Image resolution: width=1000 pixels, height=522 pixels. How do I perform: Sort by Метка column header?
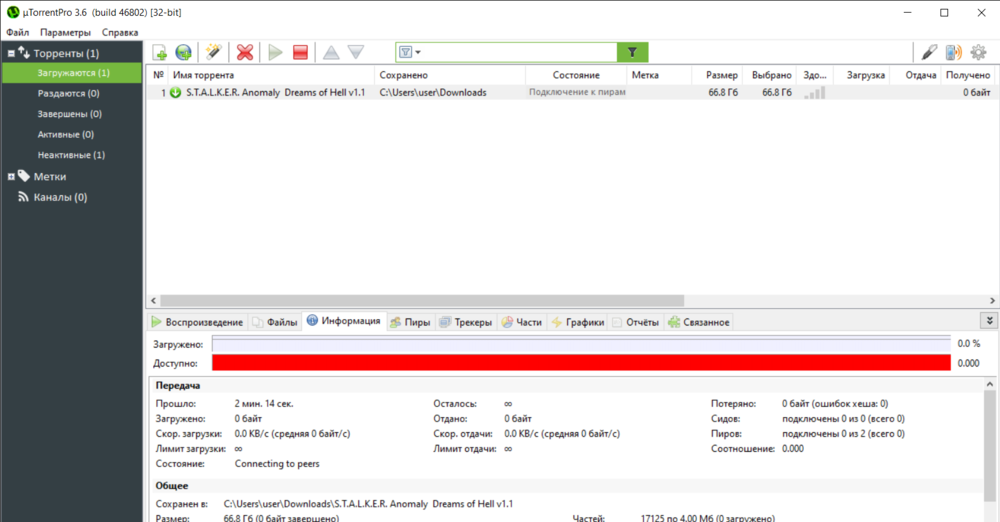[x=659, y=75]
